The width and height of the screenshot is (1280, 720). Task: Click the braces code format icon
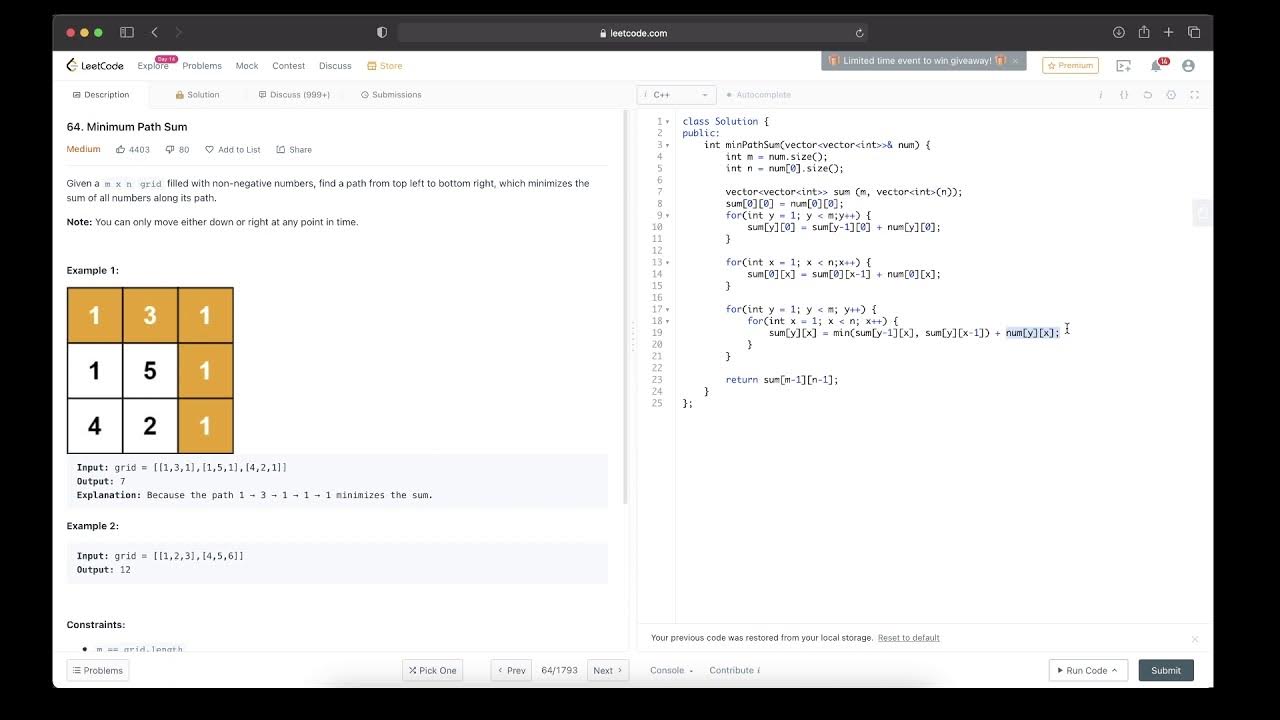(1124, 95)
